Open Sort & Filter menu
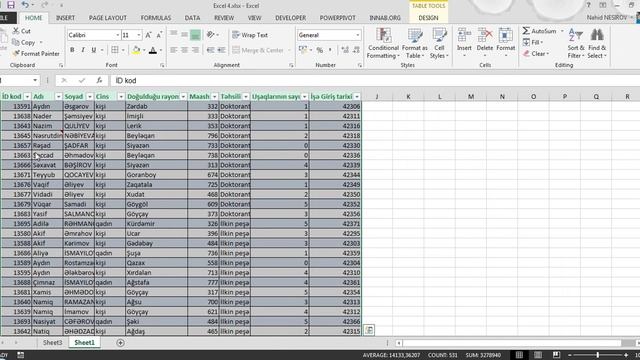Viewport: 640px width, 360px height. point(576,43)
